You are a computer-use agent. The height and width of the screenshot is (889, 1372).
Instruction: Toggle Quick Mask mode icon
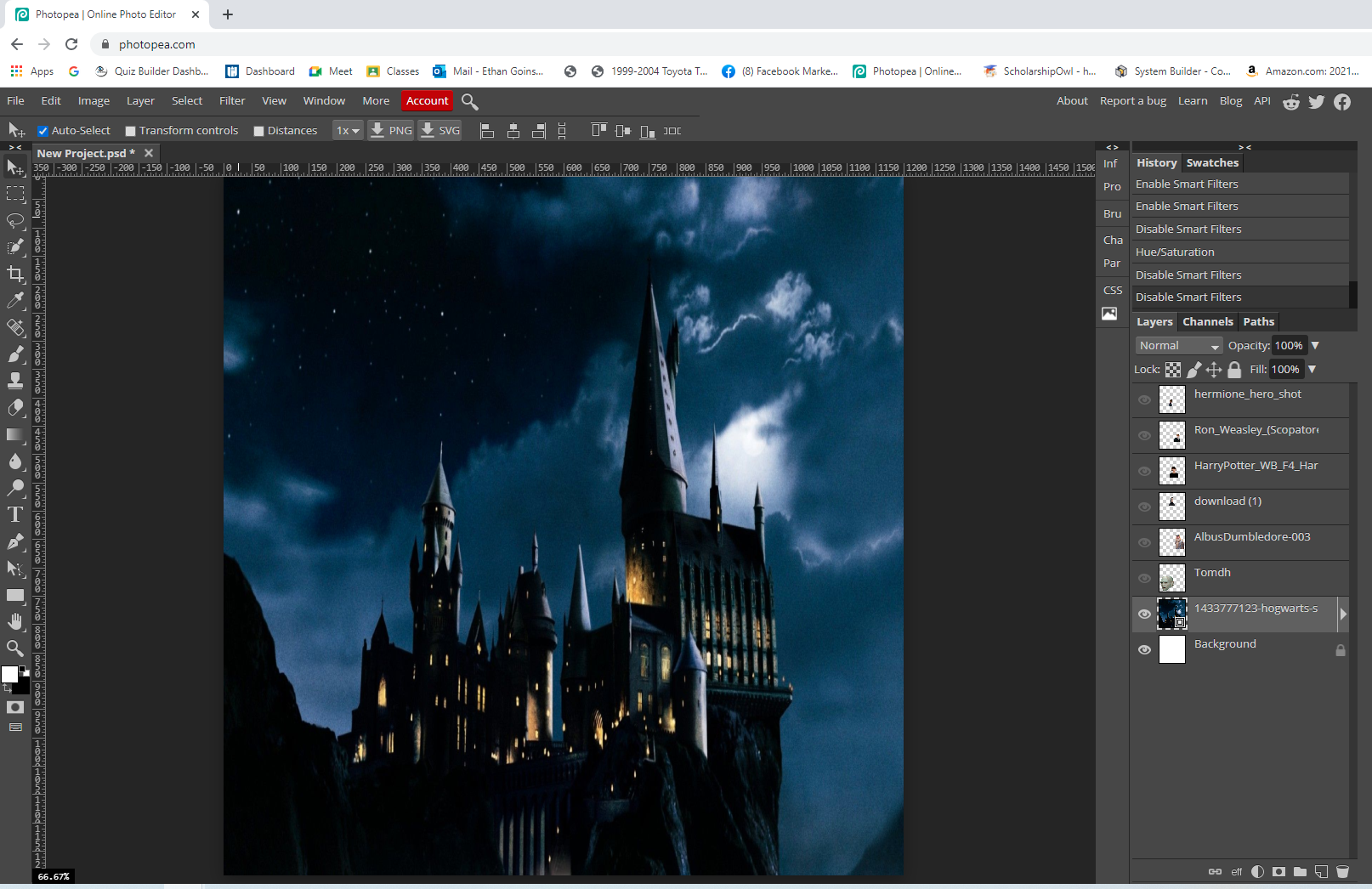tap(15, 707)
